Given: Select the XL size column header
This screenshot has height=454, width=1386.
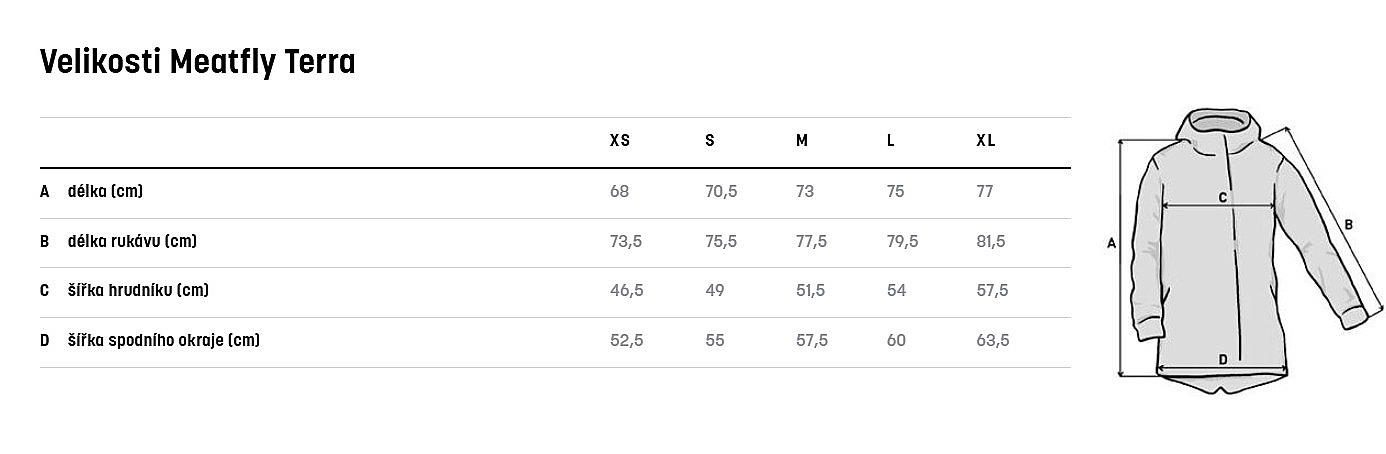Looking at the screenshot, I should 986,141.
